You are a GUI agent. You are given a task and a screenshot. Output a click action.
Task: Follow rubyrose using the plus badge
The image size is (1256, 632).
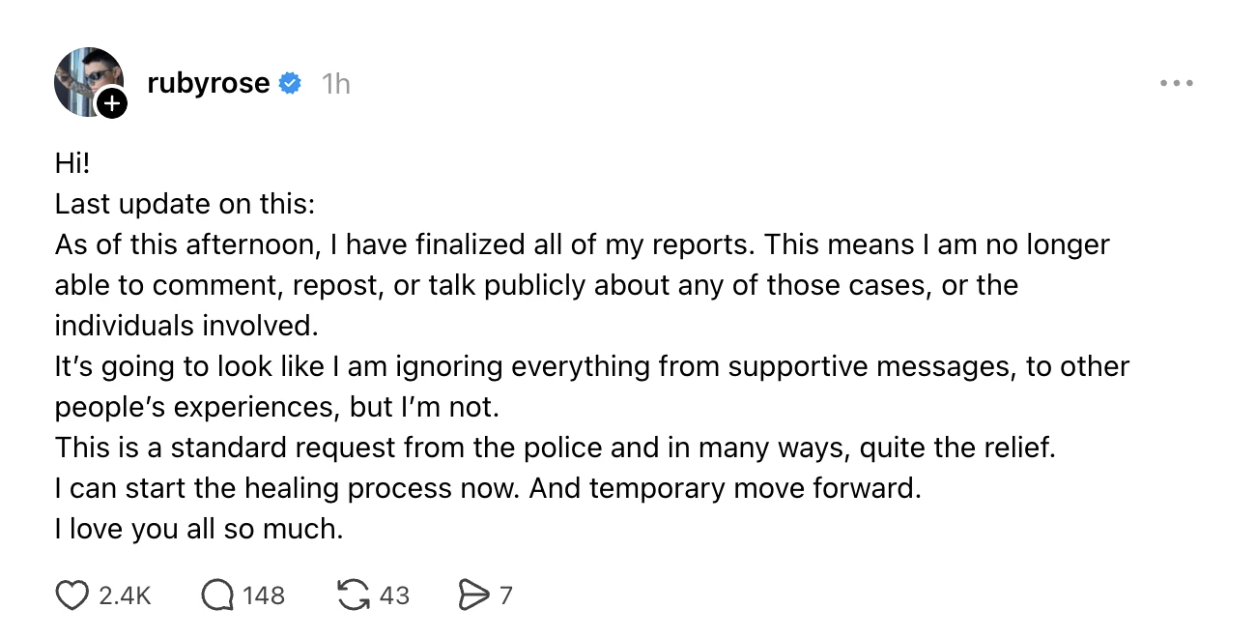113,103
